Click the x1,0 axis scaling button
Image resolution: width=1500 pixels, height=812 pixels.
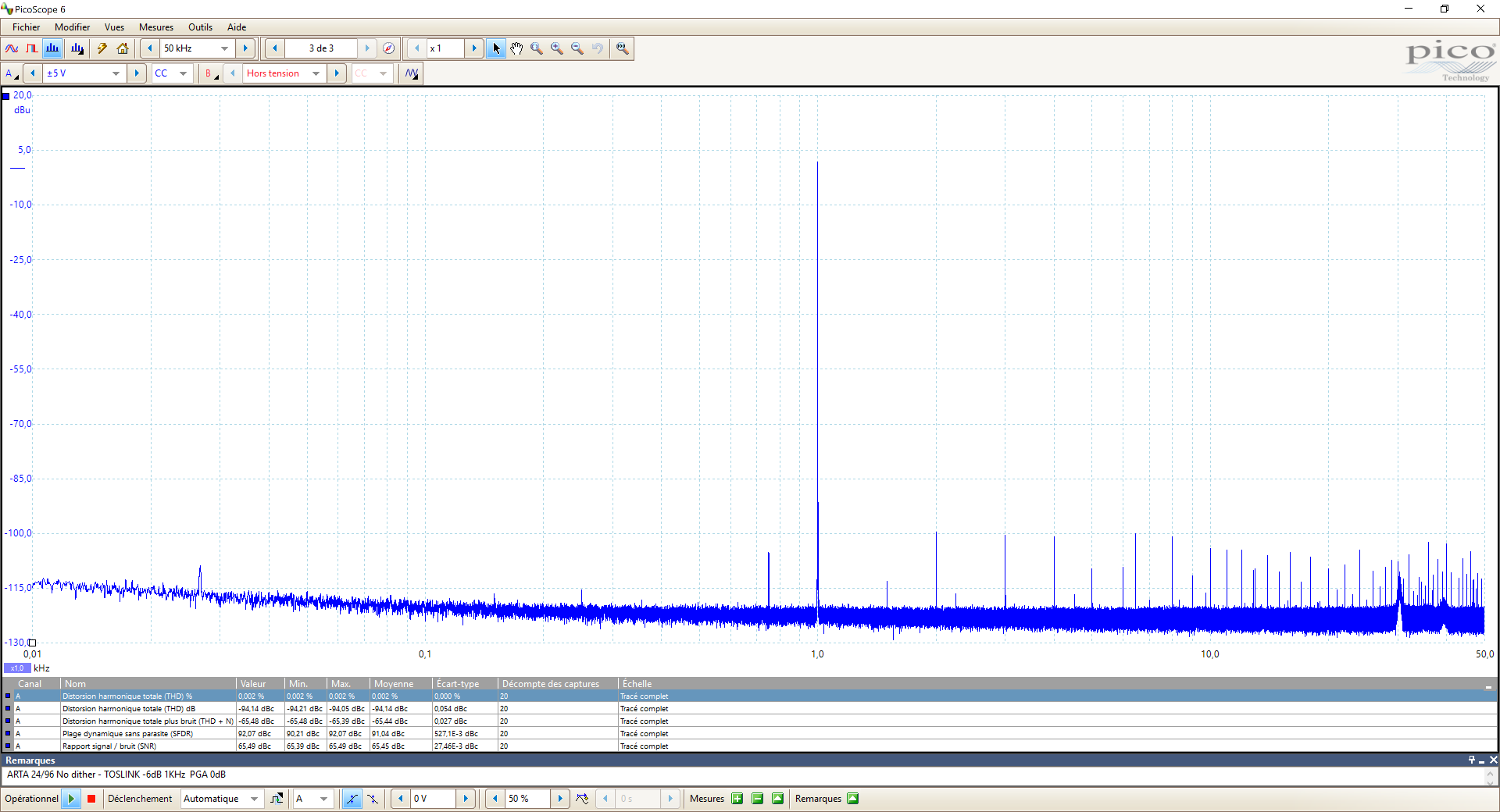pyautogui.click(x=17, y=668)
